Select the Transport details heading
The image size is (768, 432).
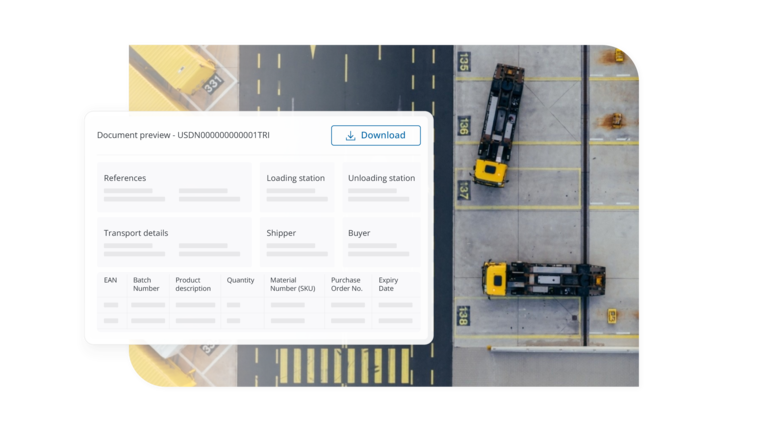point(136,233)
